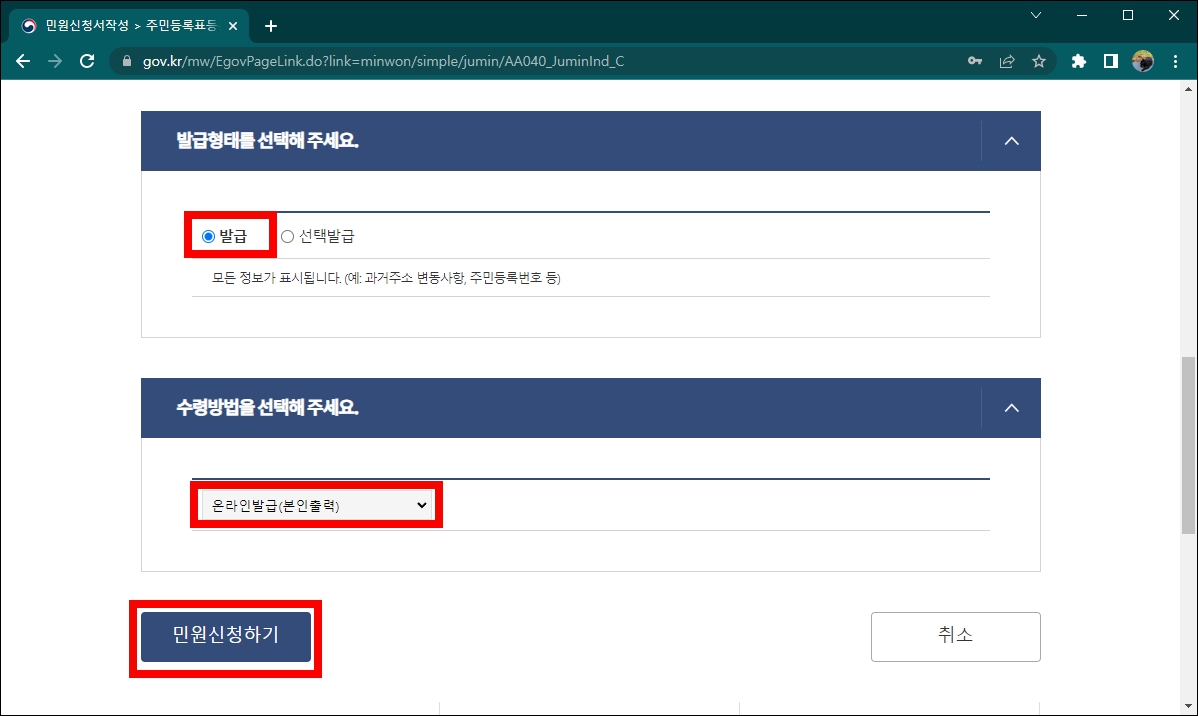The image size is (1198, 716).
Task: Click the share icon in the toolbar
Action: tap(1007, 60)
